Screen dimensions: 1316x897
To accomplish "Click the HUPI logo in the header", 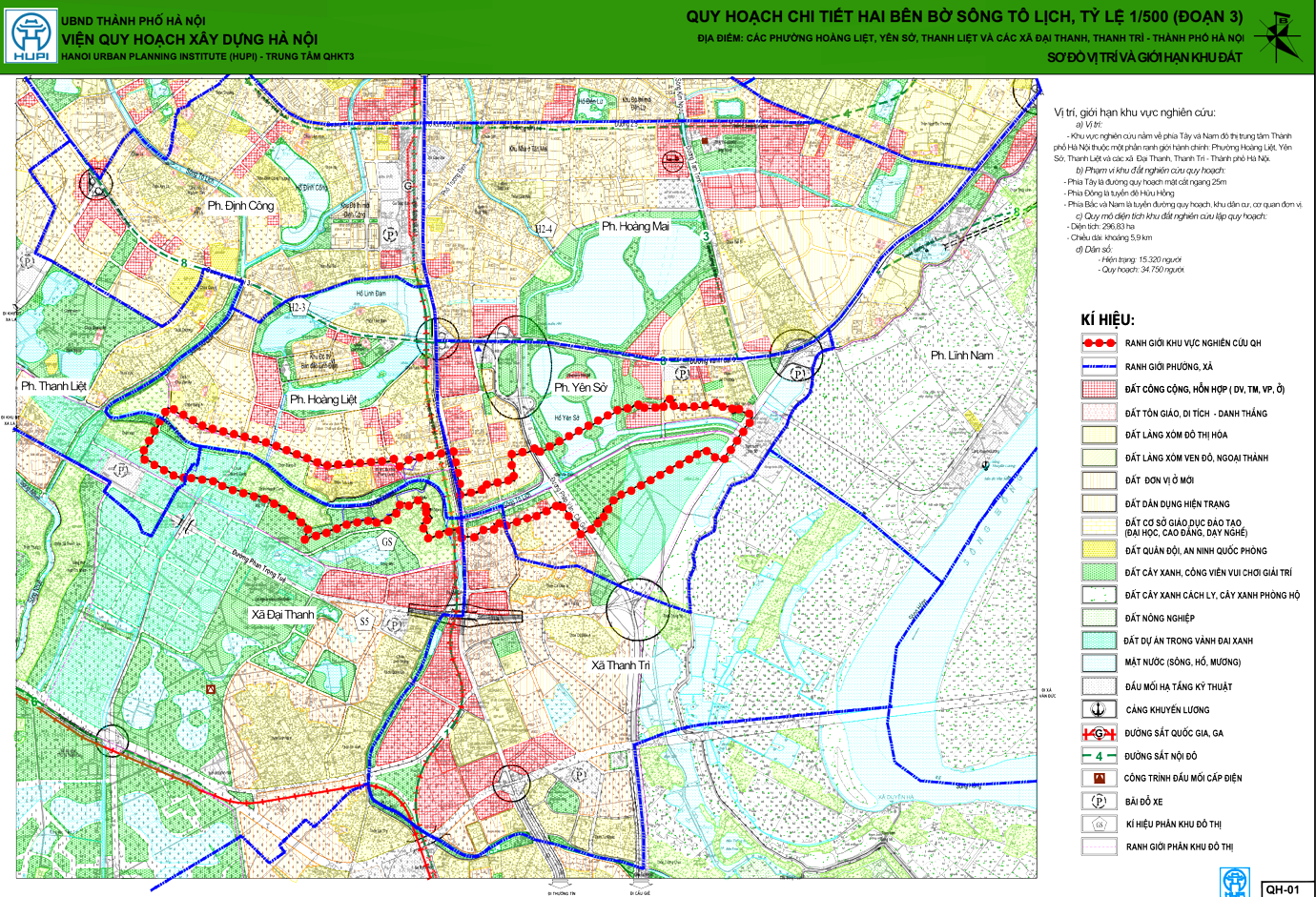I will click(x=29, y=36).
